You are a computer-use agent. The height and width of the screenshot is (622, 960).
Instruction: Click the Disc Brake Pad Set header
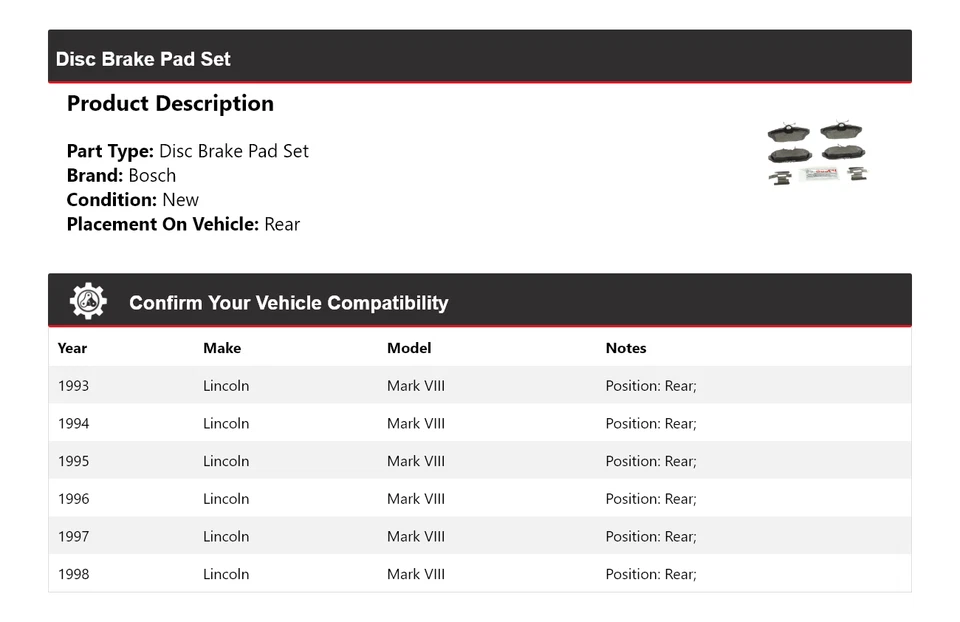coord(143,59)
